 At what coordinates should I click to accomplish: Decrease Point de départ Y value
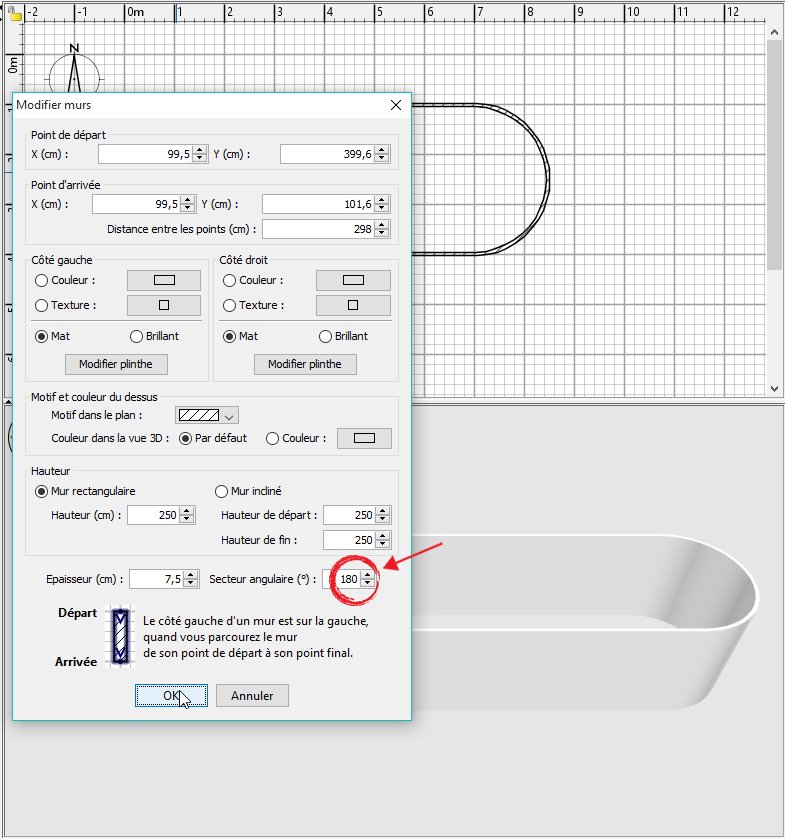[x=382, y=159]
